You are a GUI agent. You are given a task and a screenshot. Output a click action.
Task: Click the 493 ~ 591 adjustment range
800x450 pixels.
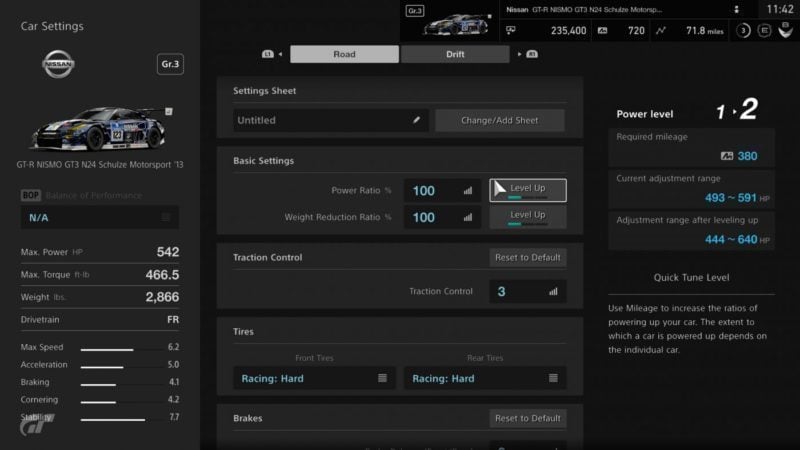pos(731,197)
